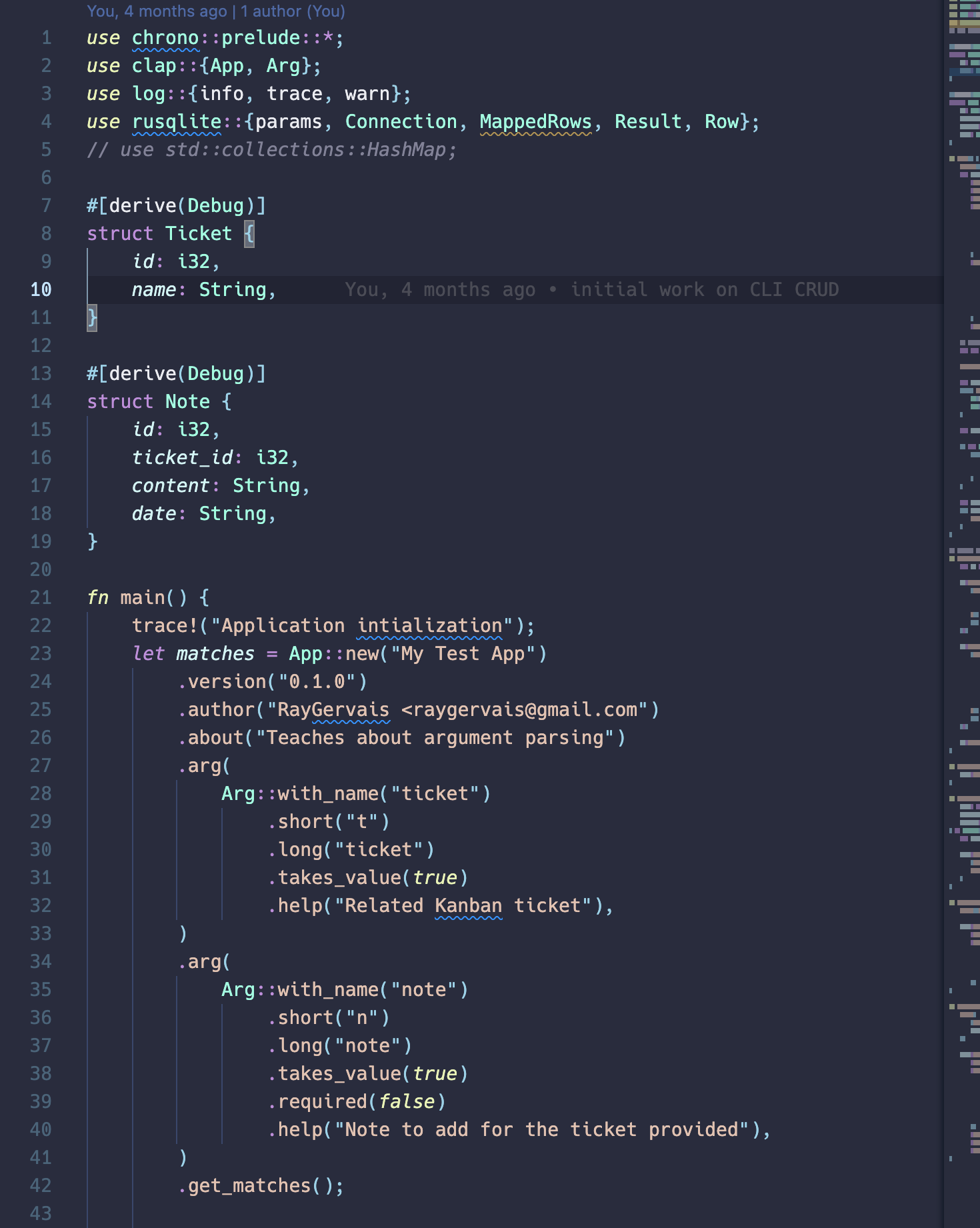The height and width of the screenshot is (1228, 980).
Task: Click 'warn' in the log import
Action: (x=367, y=94)
